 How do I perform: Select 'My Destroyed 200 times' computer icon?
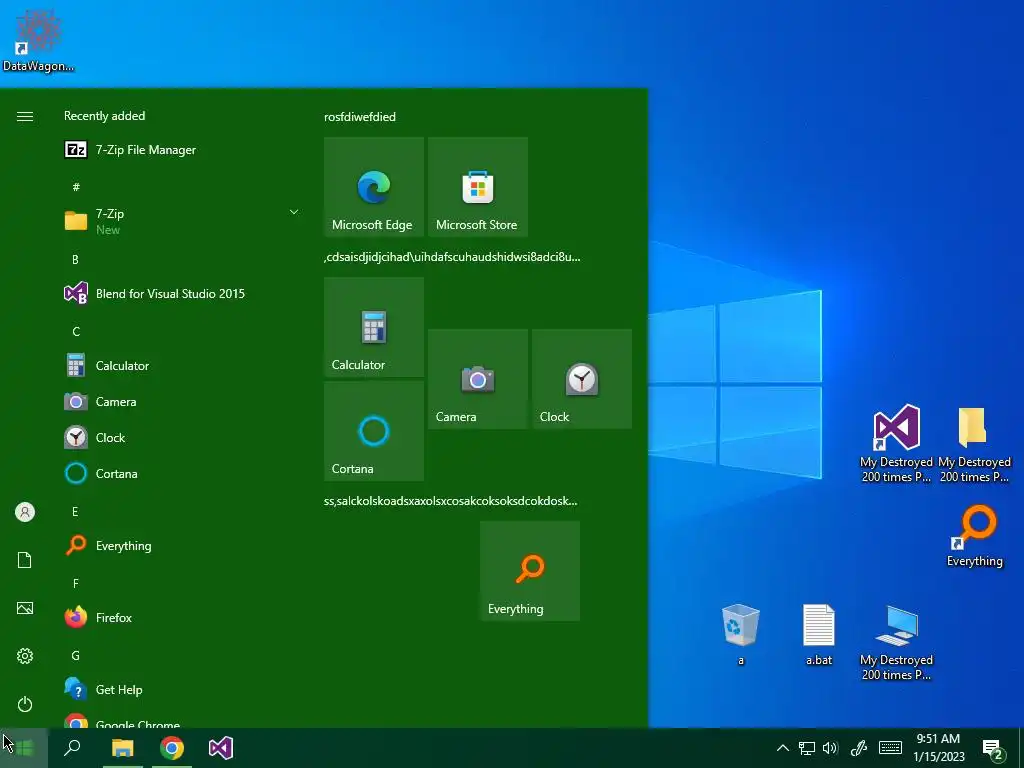click(x=896, y=642)
